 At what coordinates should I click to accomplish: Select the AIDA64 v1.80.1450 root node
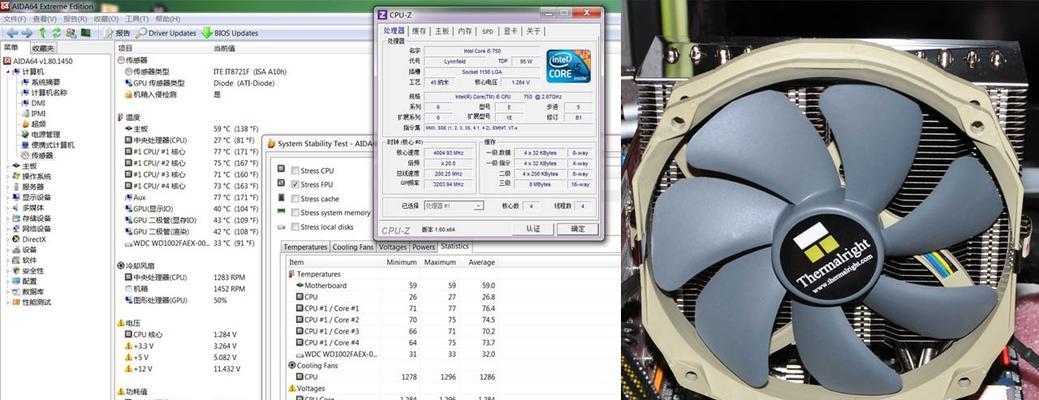pos(38,61)
